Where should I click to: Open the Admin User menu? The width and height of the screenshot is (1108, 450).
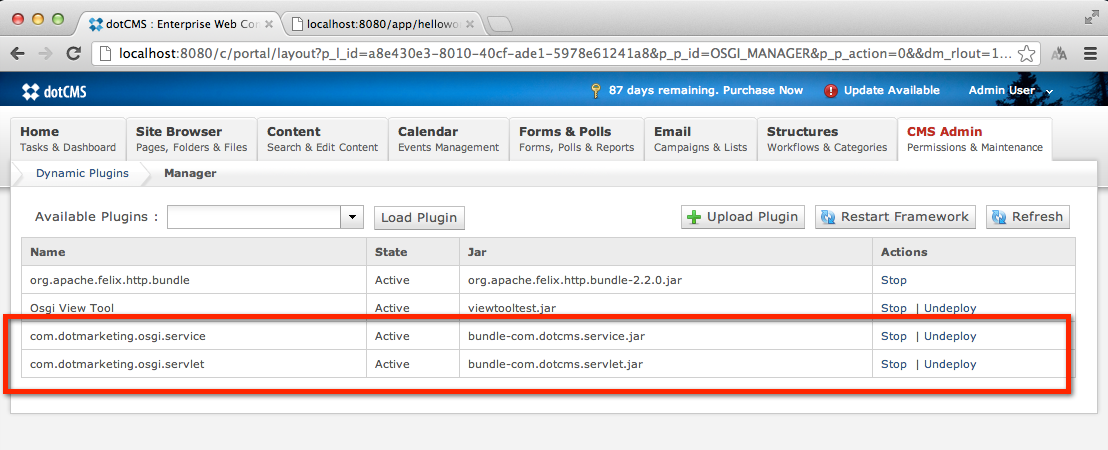(1010, 91)
